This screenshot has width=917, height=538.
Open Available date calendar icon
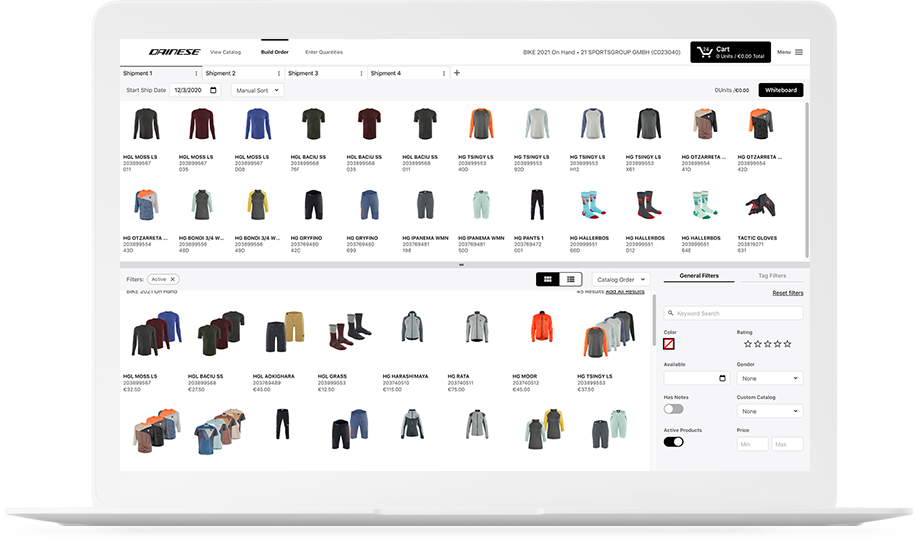tap(722, 378)
